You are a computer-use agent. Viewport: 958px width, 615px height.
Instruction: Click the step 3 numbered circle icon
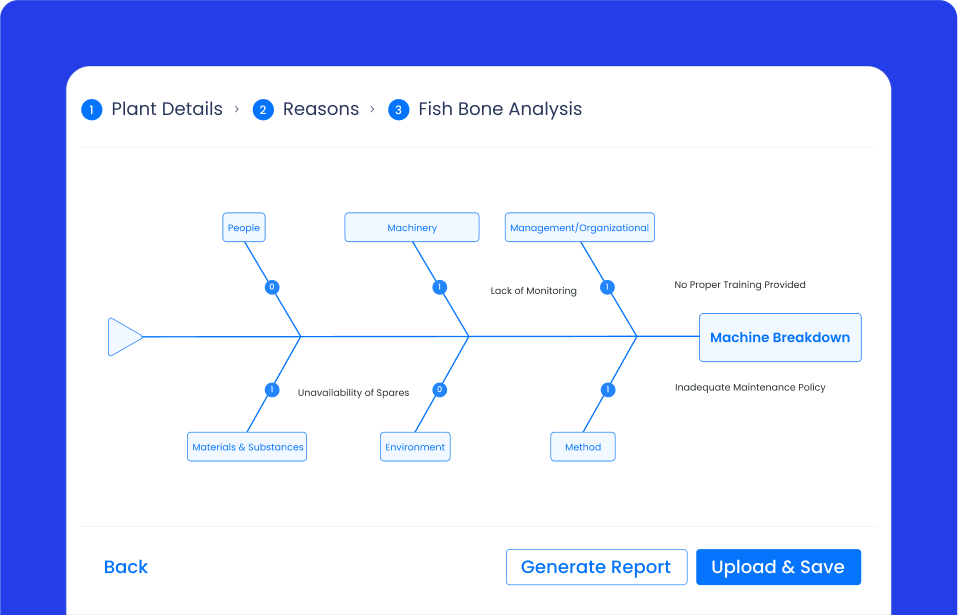click(x=398, y=109)
